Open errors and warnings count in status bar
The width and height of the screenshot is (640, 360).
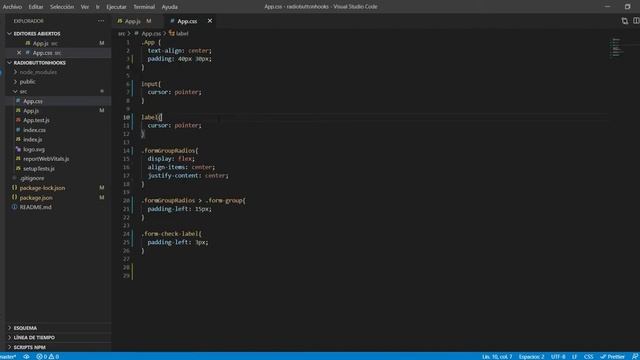click(x=47, y=356)
